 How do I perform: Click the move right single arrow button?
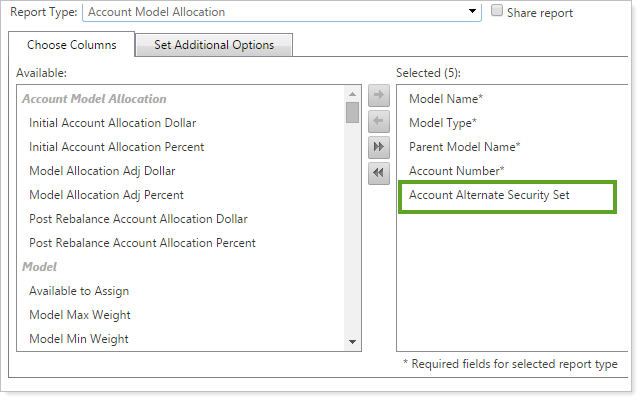point(379,96)
